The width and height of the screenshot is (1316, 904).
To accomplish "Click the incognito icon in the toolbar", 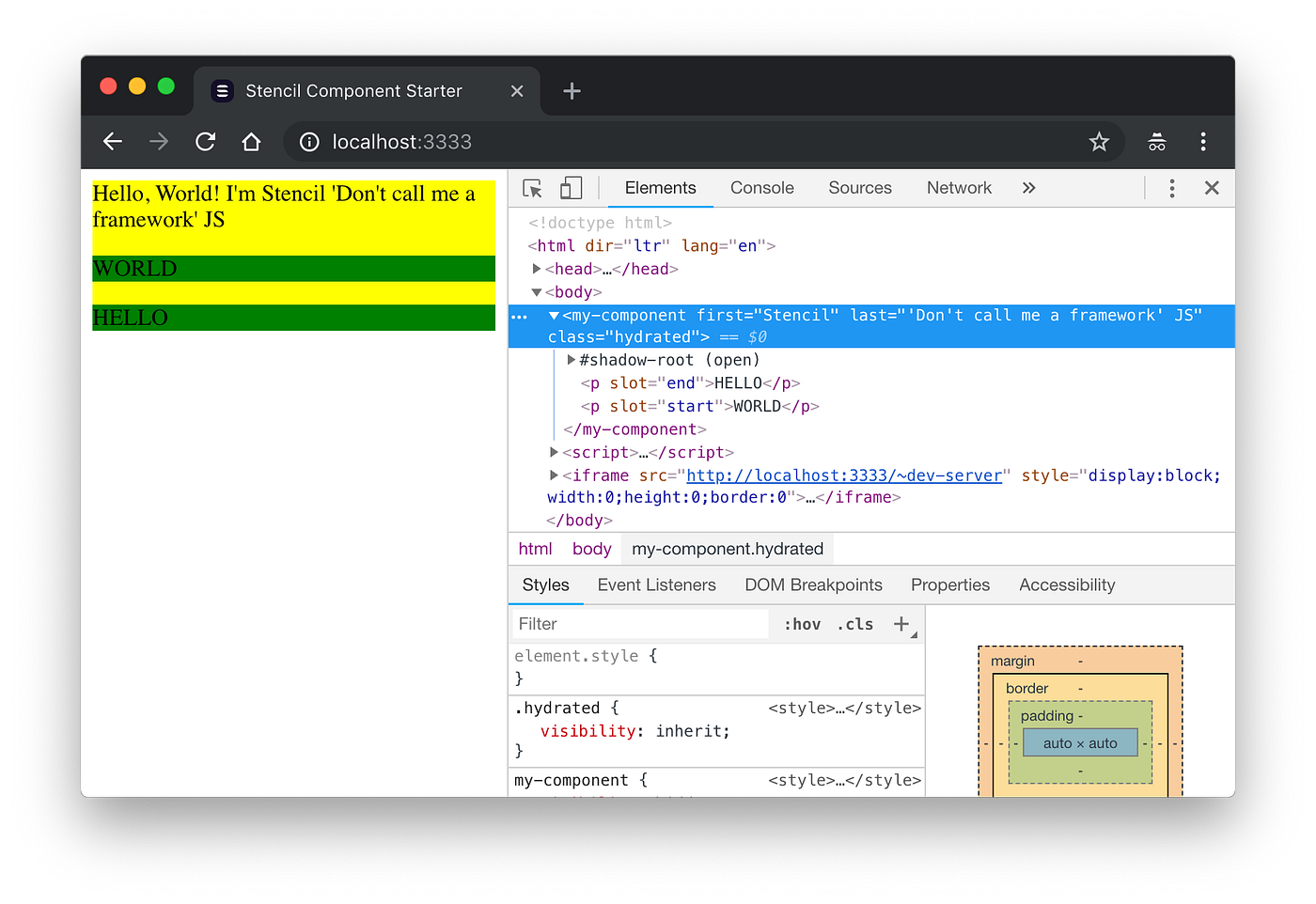I will 1157,142.
